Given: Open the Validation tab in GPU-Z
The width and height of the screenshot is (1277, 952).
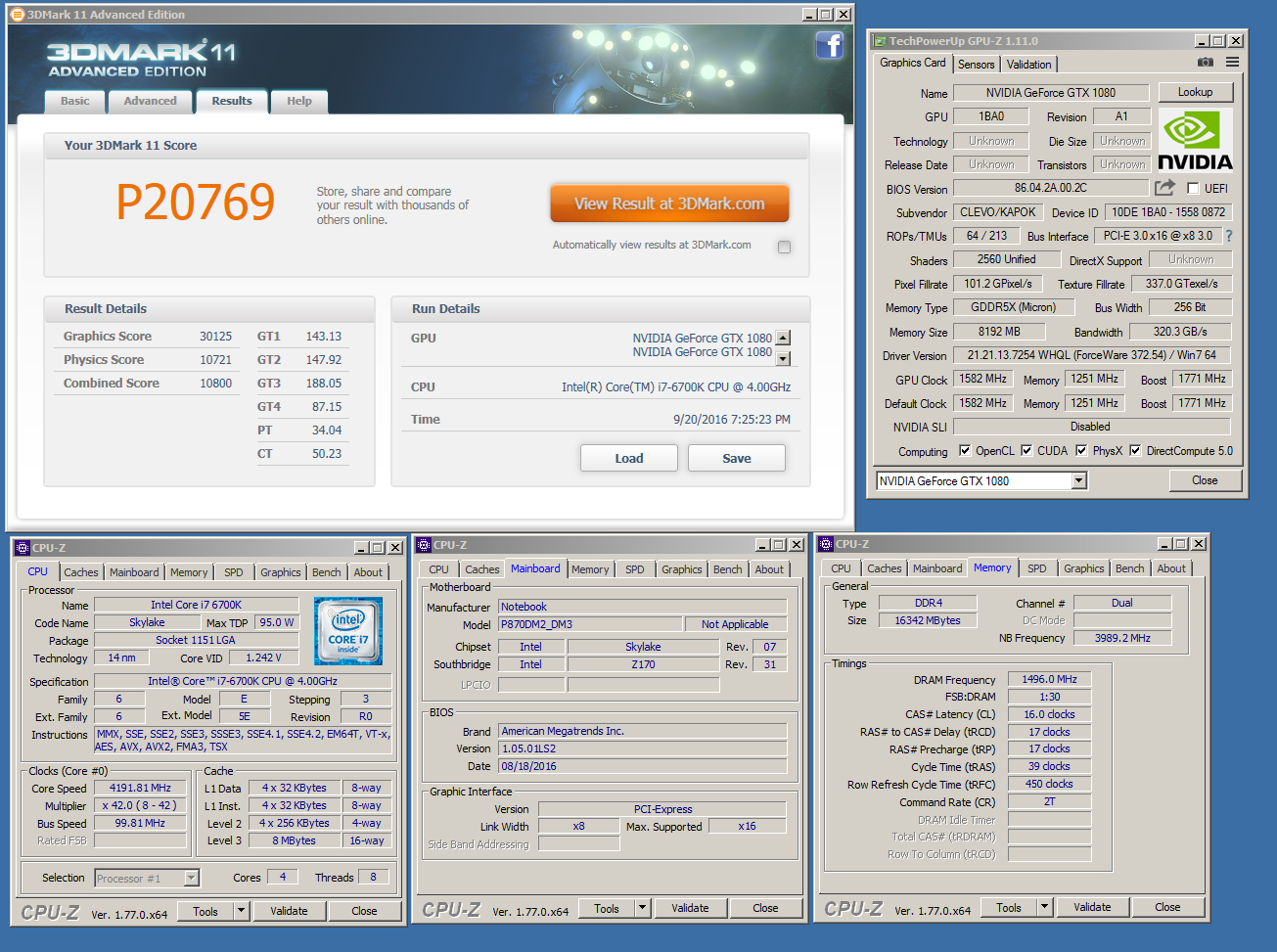Looking at the screenshot, I should pos(1029,65).
